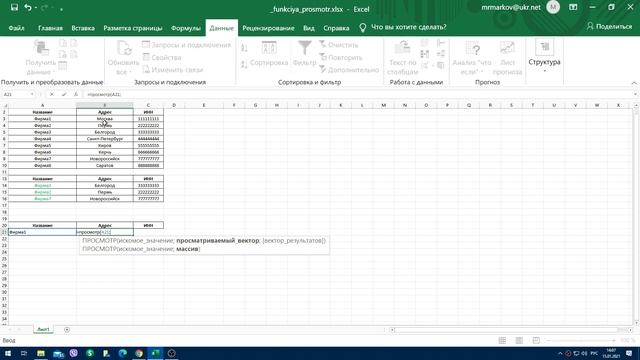Switch to Page Break Preview icon
Image resolution: width=640 pixels, height=360 pixels.
536,340
